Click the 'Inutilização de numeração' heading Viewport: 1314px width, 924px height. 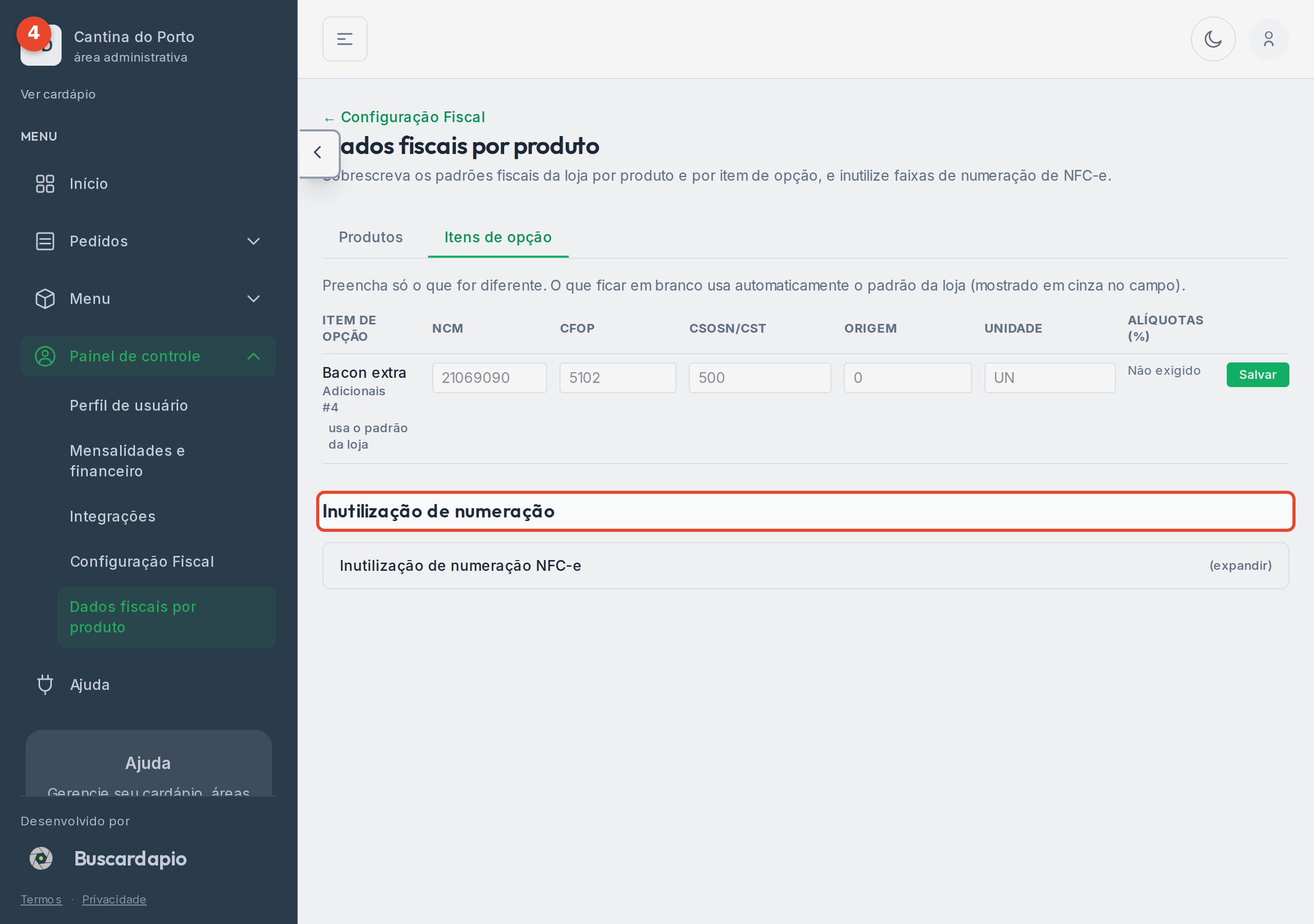[x=438, y=511]
